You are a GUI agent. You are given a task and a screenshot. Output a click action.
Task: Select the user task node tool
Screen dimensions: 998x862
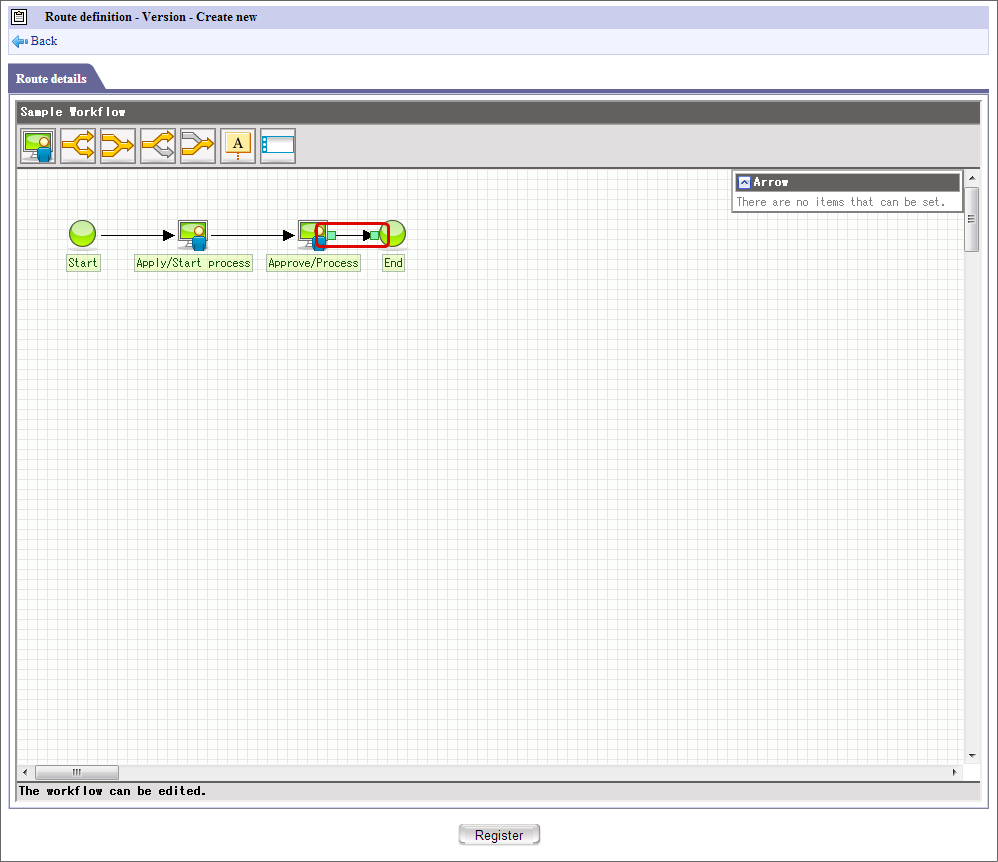pyautogui.click(x=38, y=146)
